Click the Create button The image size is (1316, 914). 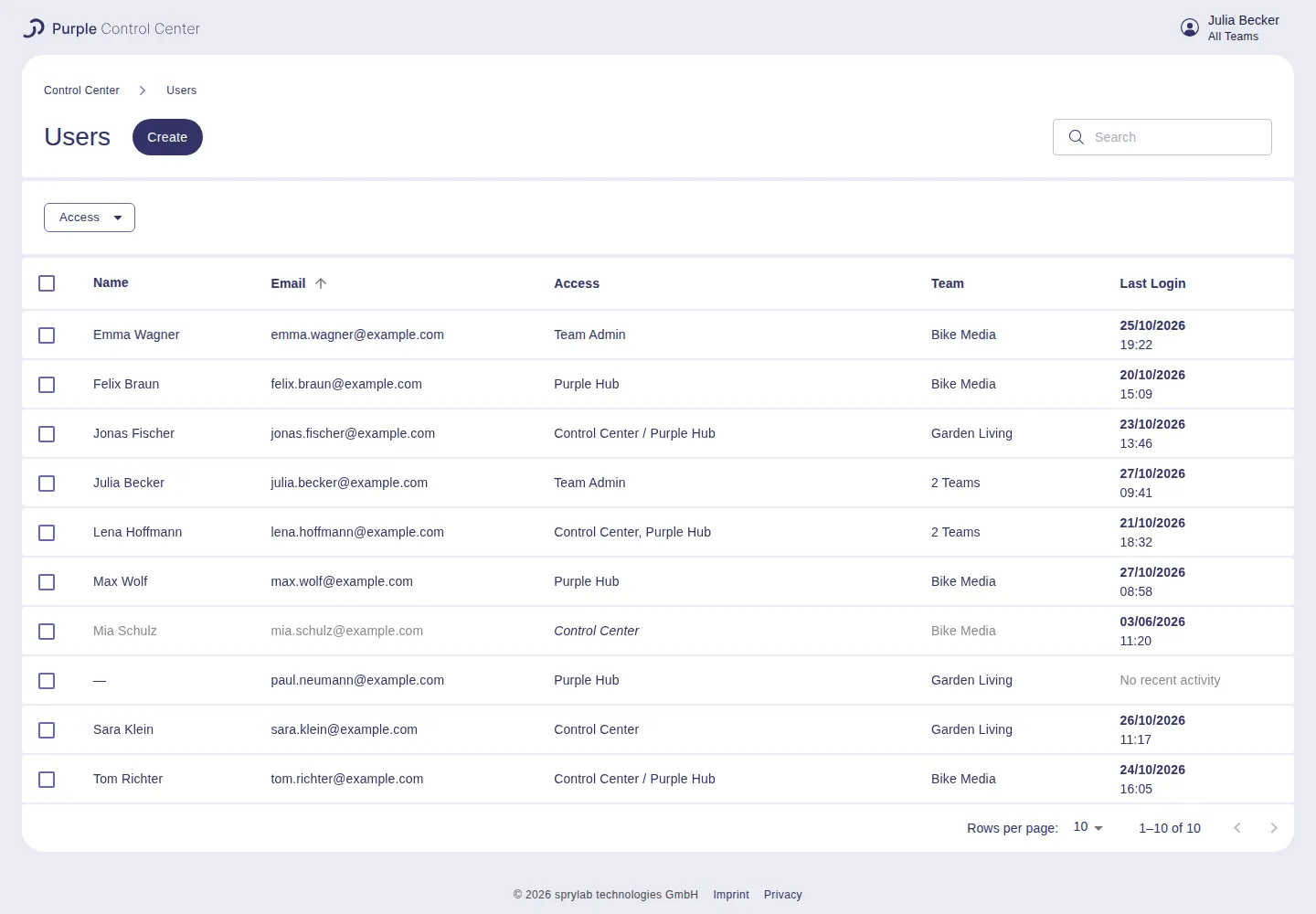click(167, 137)
